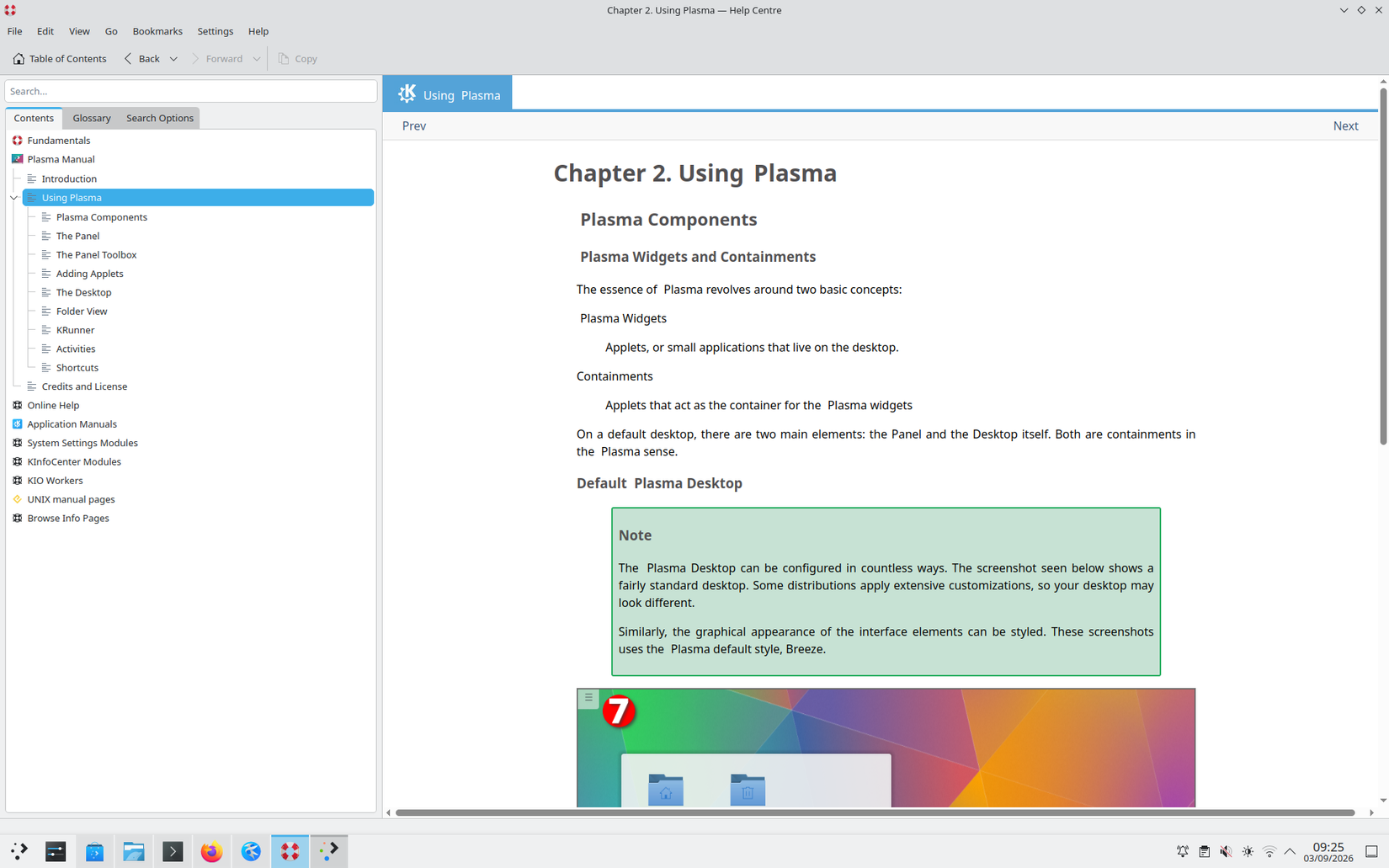Open the Help menu
The image size is (1389, 868).
point(258,31)
